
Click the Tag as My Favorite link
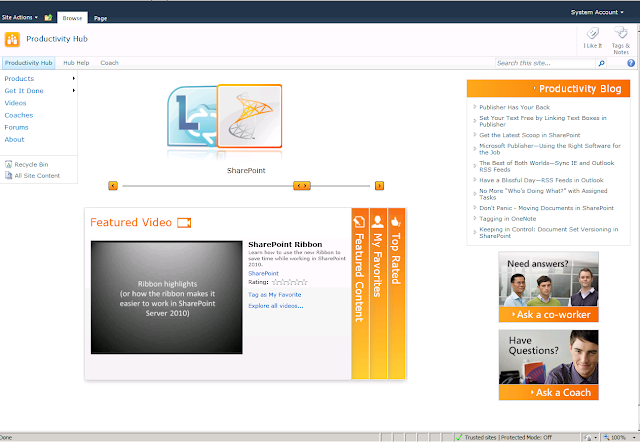click(x=275, y=295)
